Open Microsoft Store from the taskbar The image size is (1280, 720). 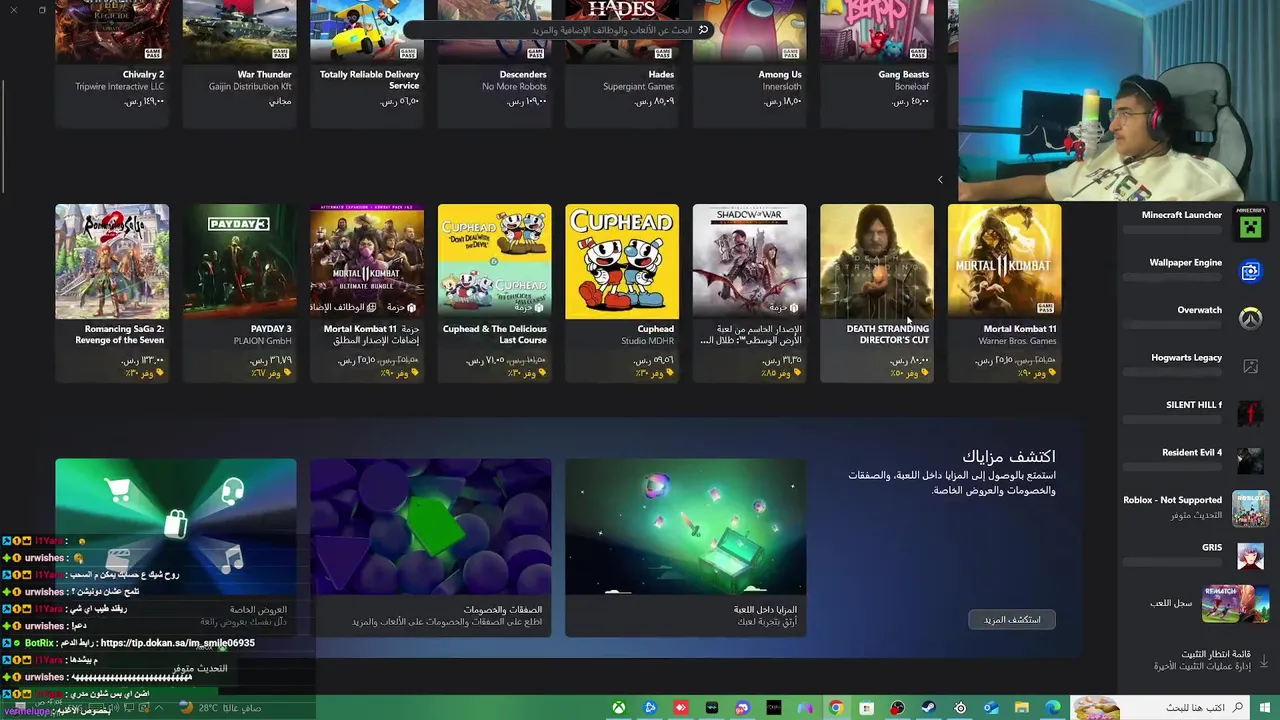(x=867, y=708)
